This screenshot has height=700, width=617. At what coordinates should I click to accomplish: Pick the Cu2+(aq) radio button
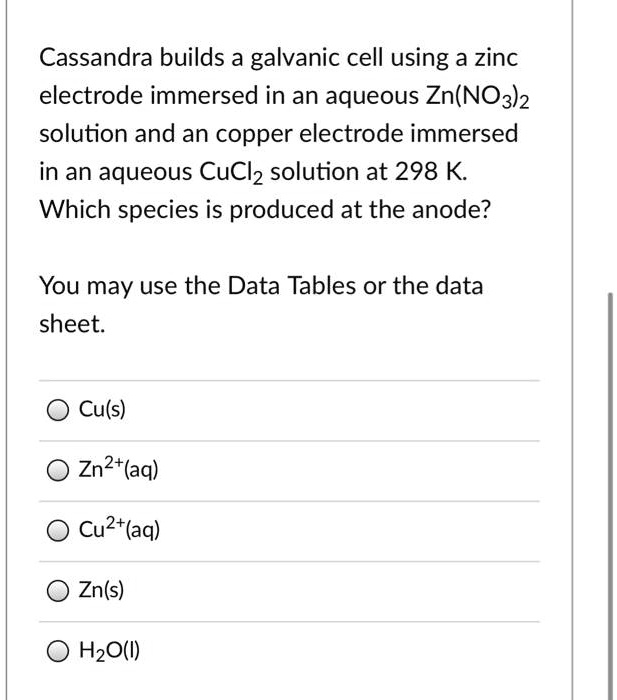(57, 530)
